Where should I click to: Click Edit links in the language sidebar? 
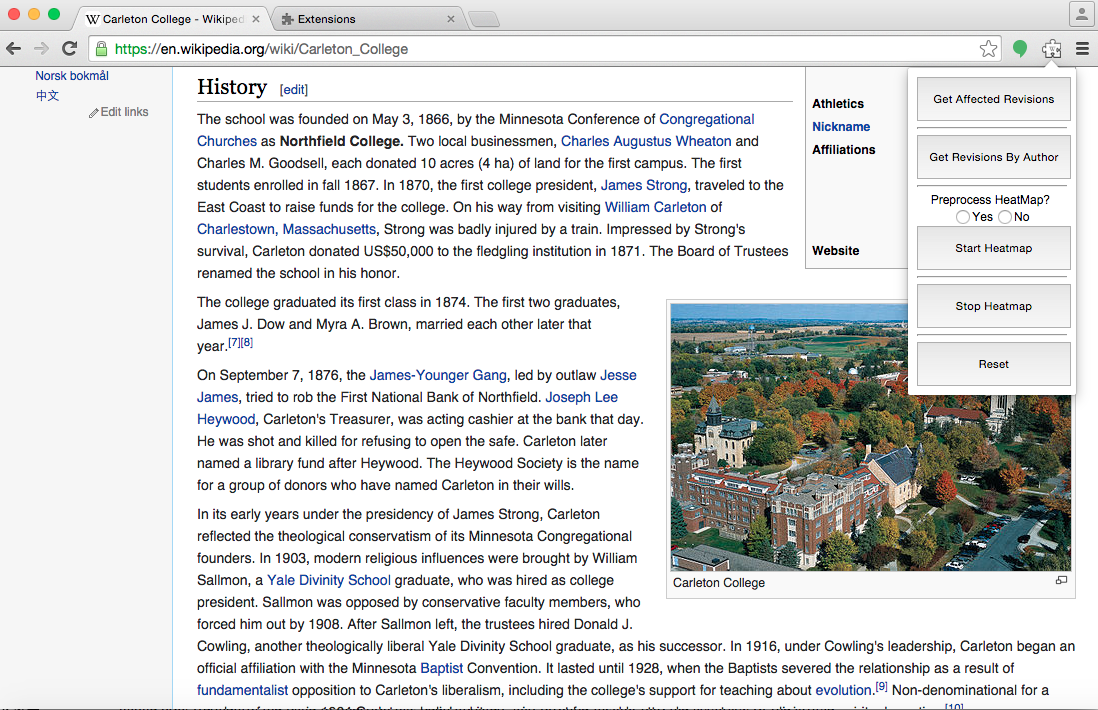(x=125, y=111)
